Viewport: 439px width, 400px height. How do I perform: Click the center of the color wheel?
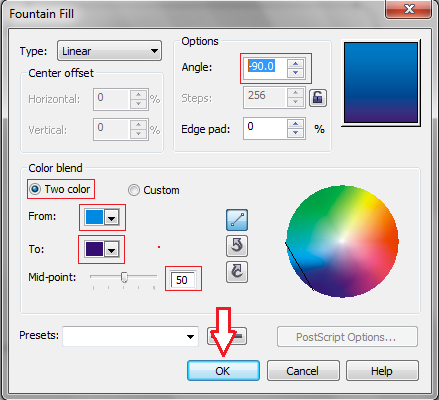[x=342, y=241]
